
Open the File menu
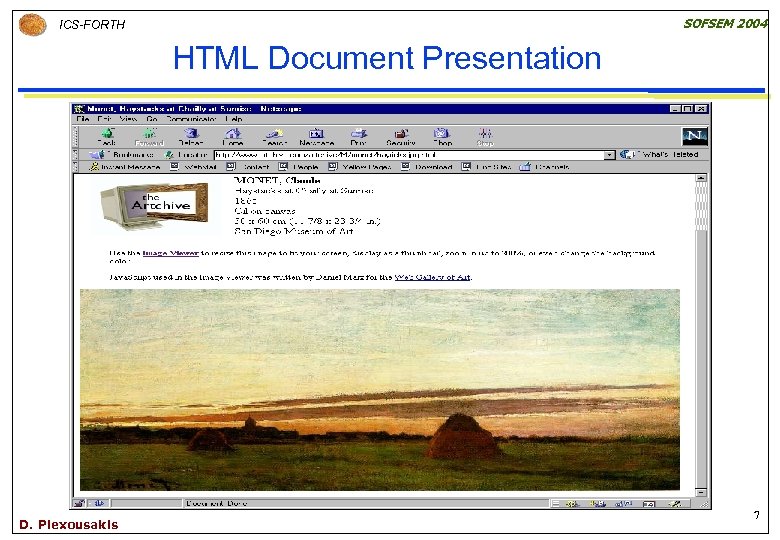(x=83, y=119)
